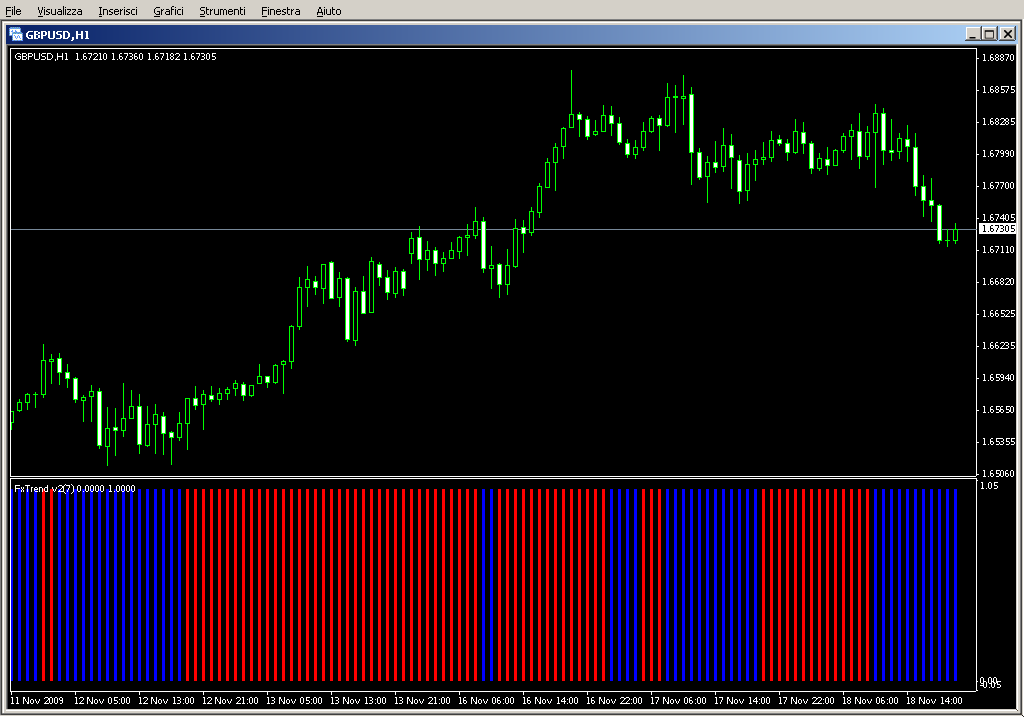Click the 1.65060 price scale label

click(x=999, y=473)
